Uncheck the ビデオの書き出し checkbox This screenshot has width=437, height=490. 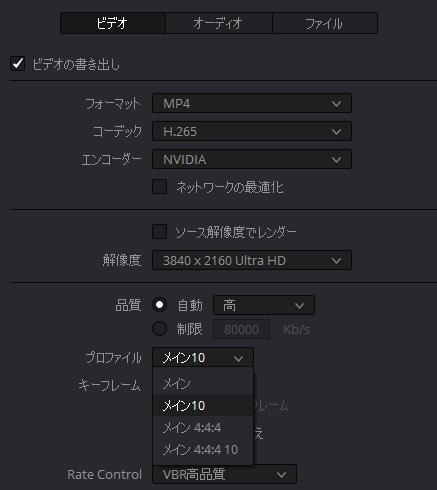coord(18,63)
